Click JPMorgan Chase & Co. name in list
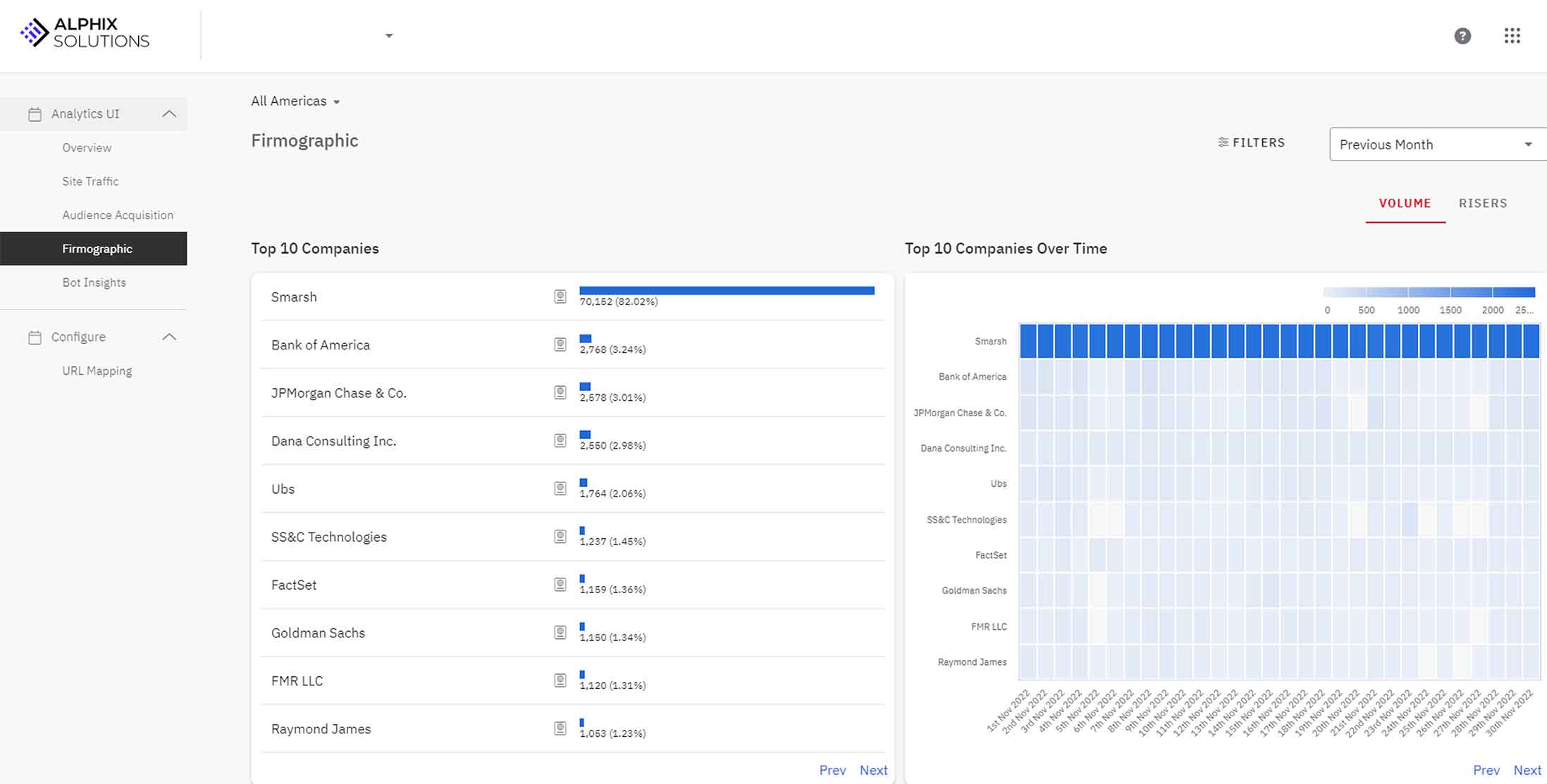Image resolution: width=1547 pixels, height=784 pixels. click(x=339, y=393)
